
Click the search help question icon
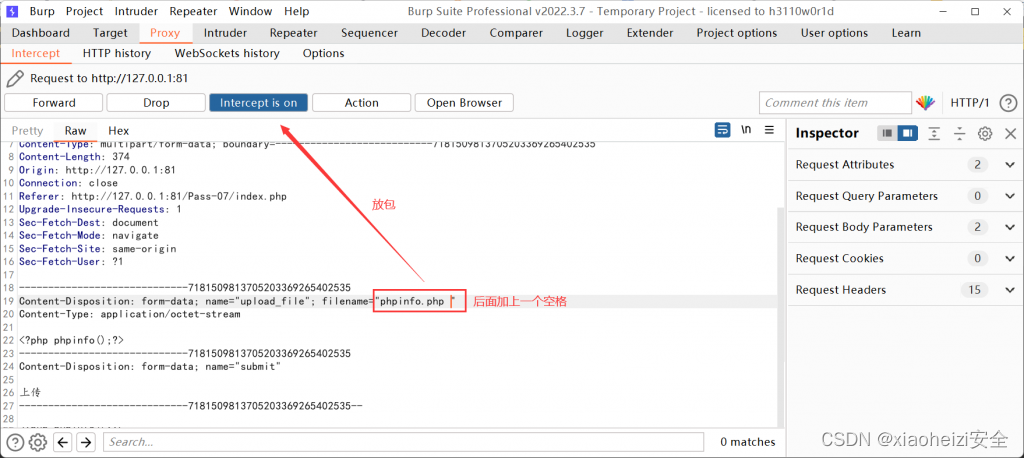point(15,442)
